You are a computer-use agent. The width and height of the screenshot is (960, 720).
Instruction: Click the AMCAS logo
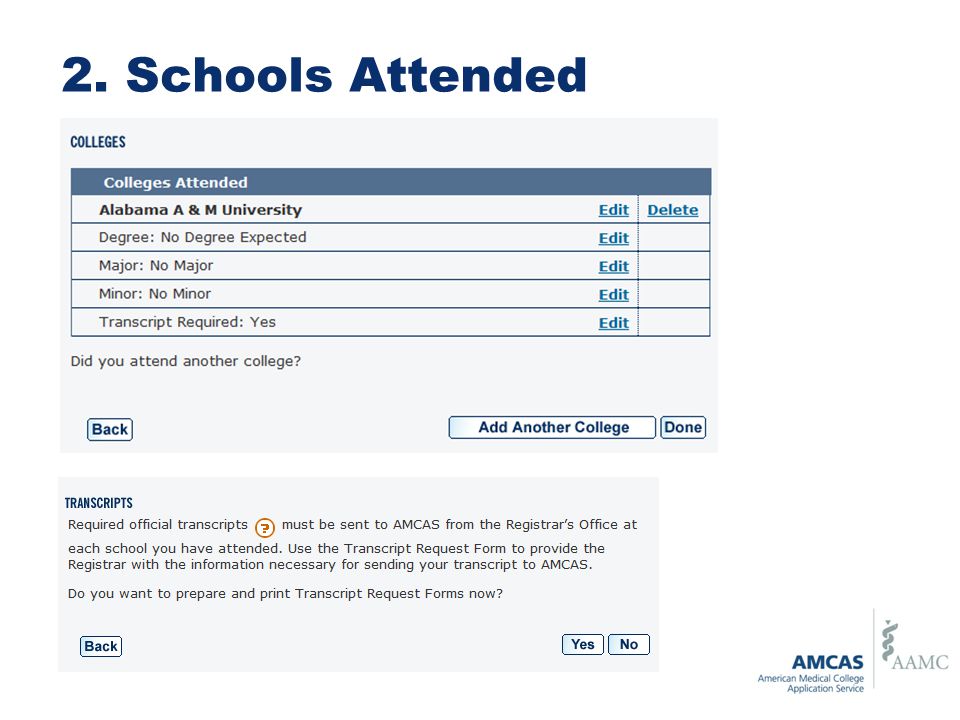[811, 673]
